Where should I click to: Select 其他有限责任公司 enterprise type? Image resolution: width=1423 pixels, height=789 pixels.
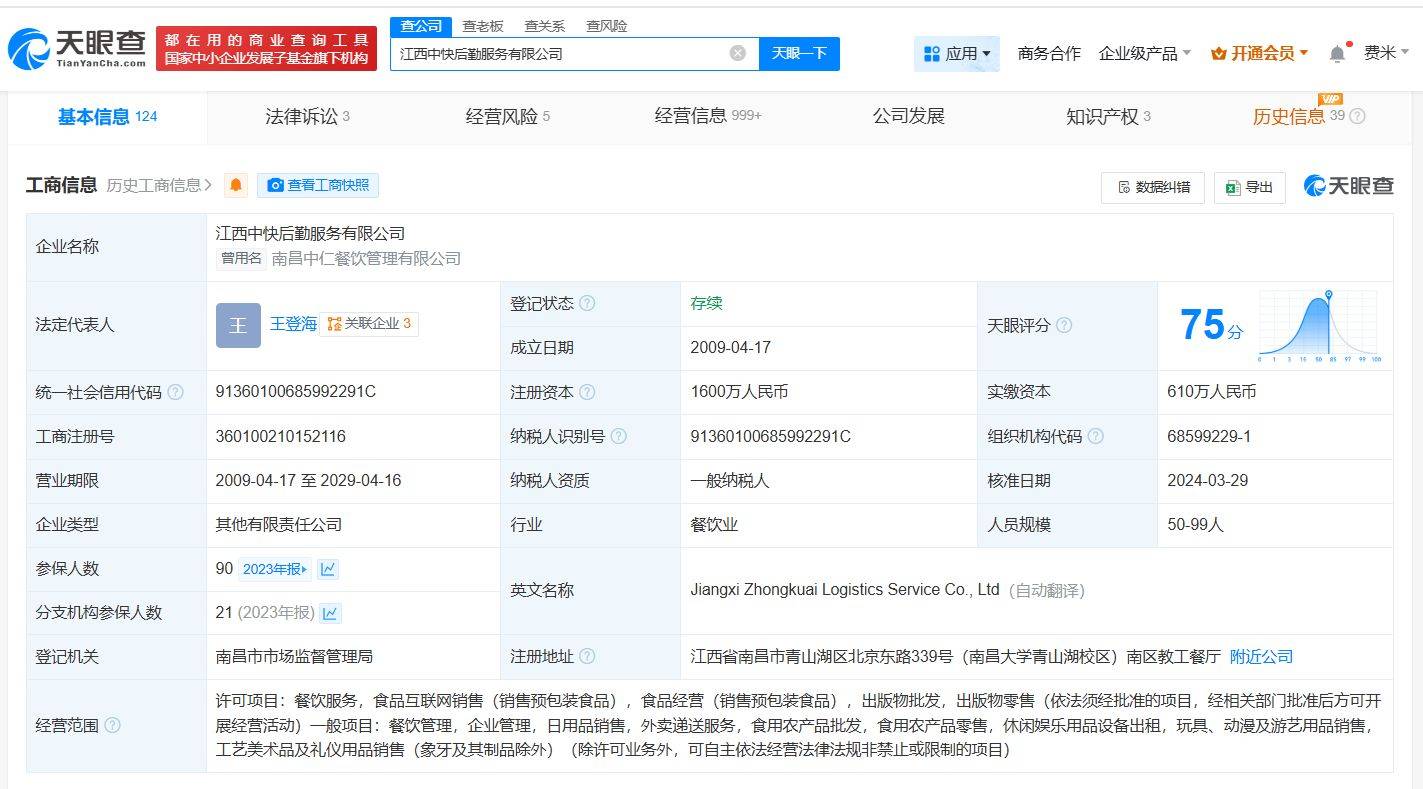tap(279, 524)
